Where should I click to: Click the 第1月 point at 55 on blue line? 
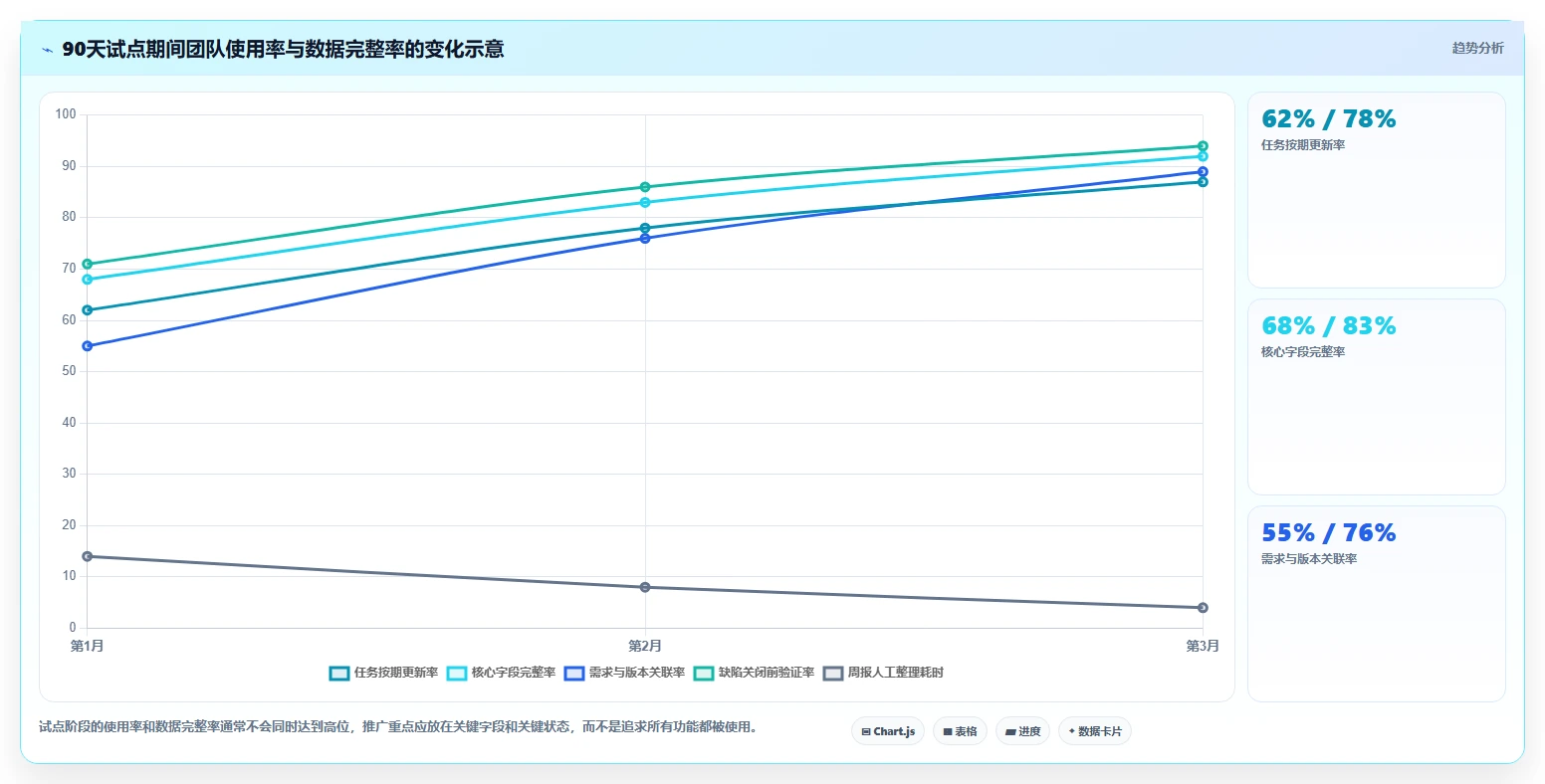pyautogui.click(x=88, y=346)
